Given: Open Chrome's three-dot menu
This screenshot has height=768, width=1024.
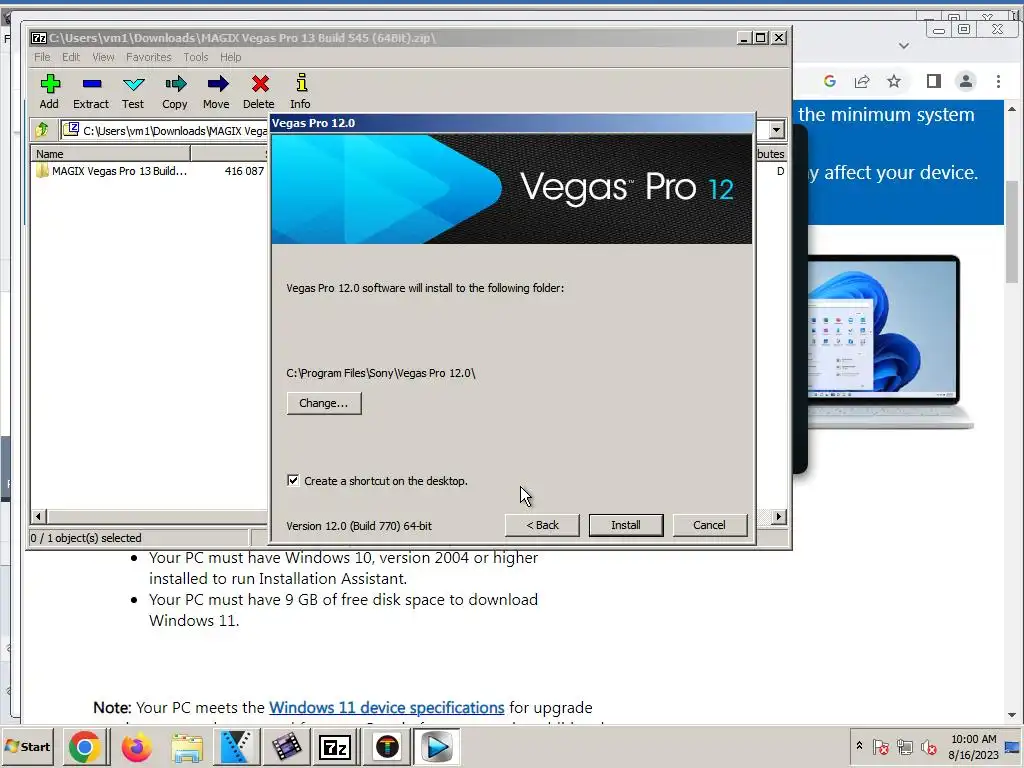Looking at the screenshot, I should pyautogui.click(x=998, y=81).
